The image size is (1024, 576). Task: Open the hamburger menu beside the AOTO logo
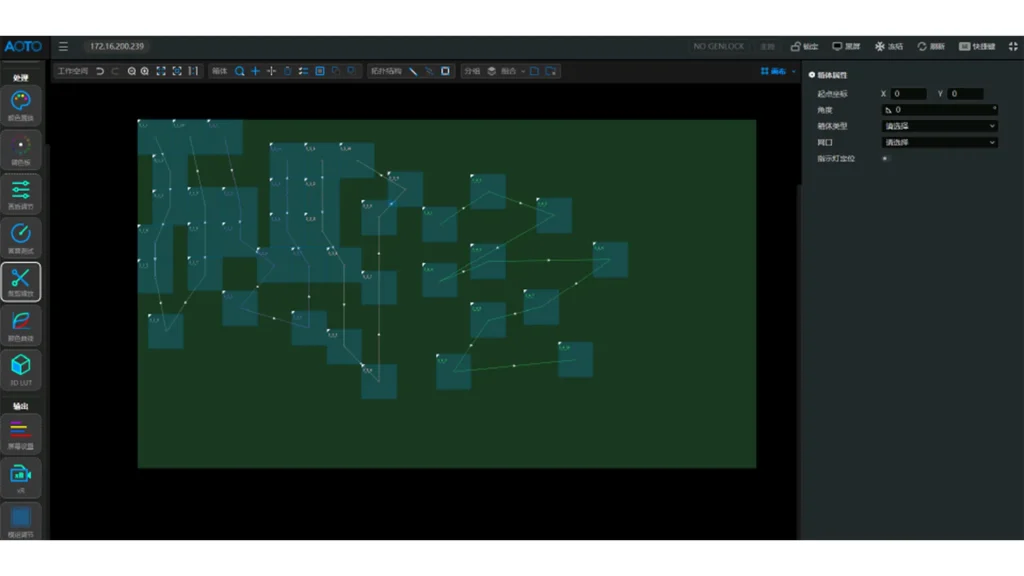tap(63, 46)
